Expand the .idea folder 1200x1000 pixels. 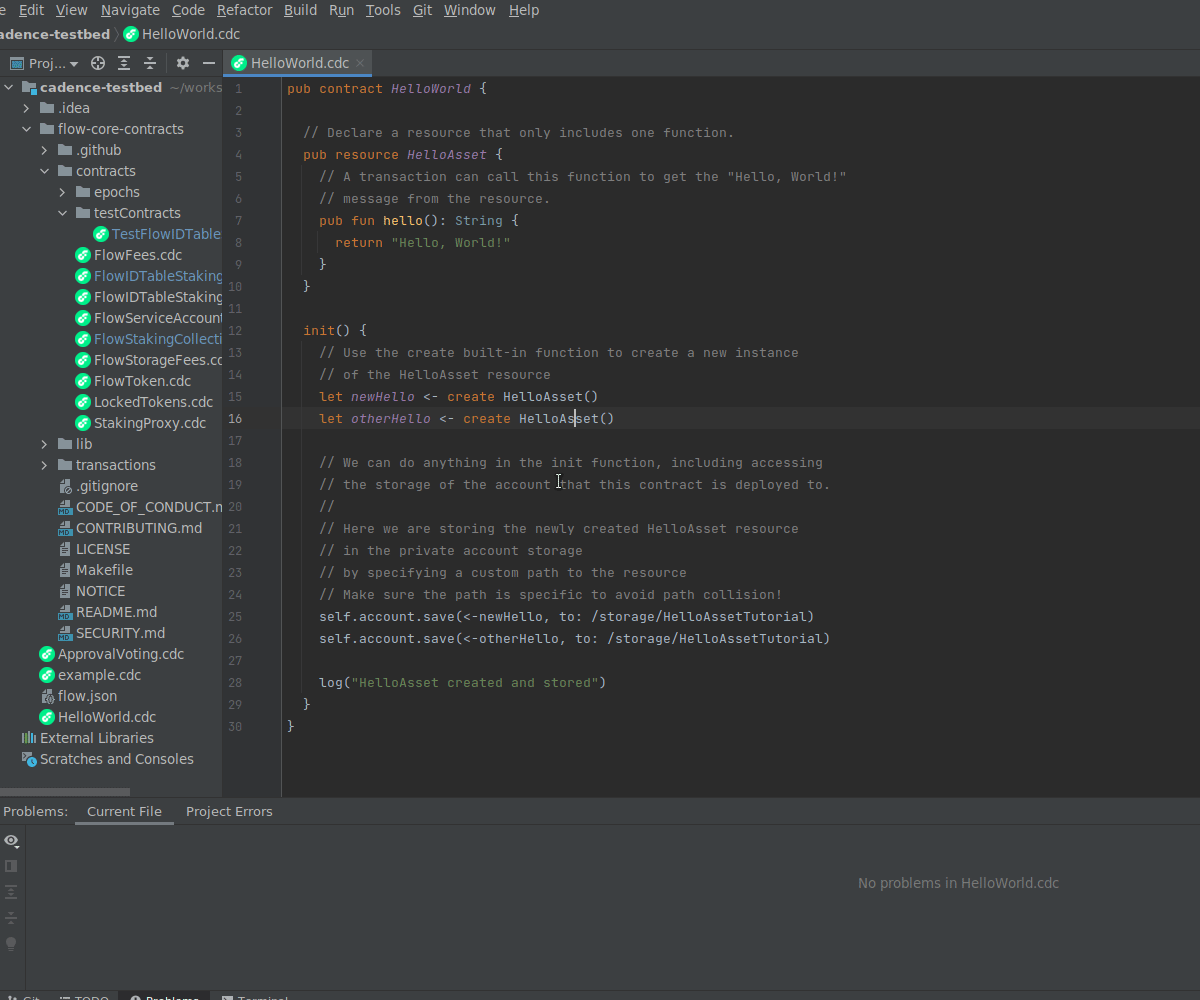click(26, 108)
